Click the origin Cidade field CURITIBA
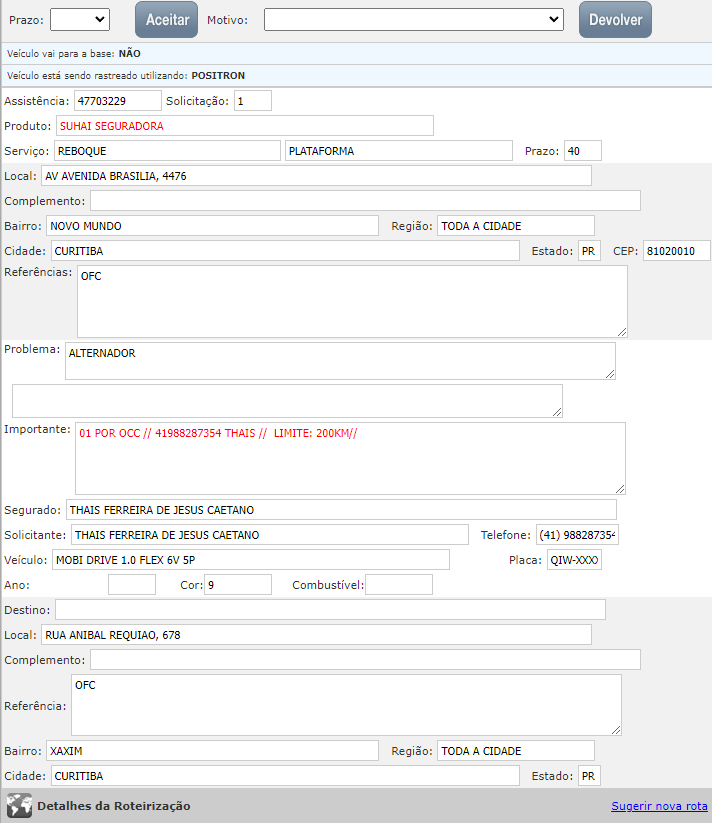This screenshot has height=823, width=712. pos(285,251)
